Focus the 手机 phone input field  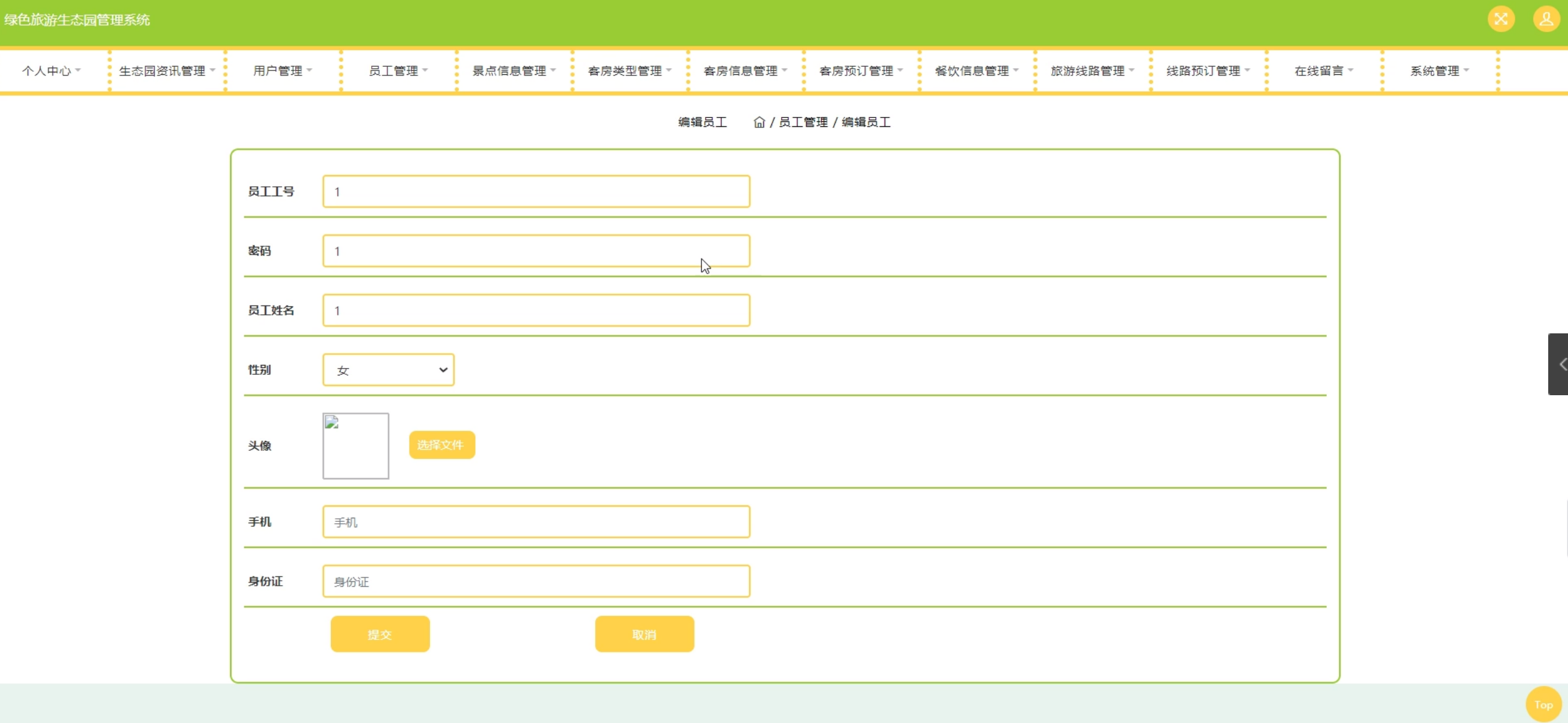(x=536, y=522)
